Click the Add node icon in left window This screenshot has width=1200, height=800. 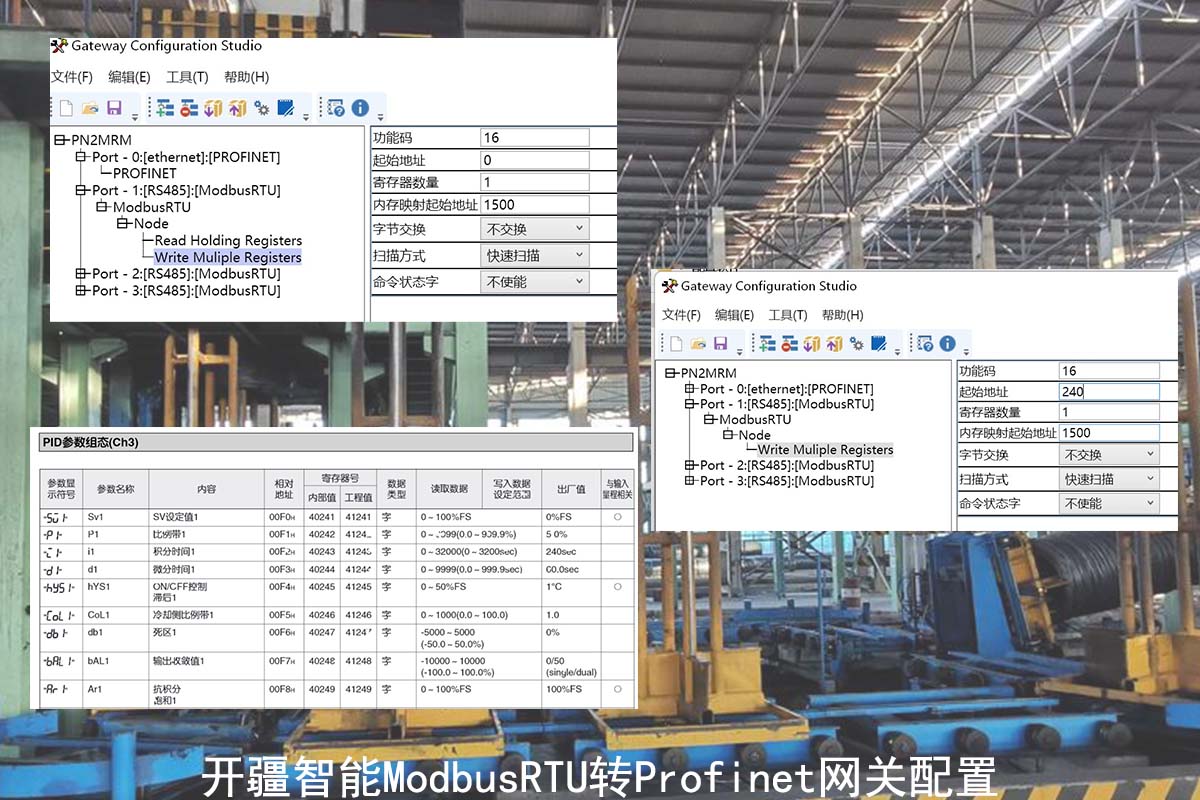[x=165, y=108]
